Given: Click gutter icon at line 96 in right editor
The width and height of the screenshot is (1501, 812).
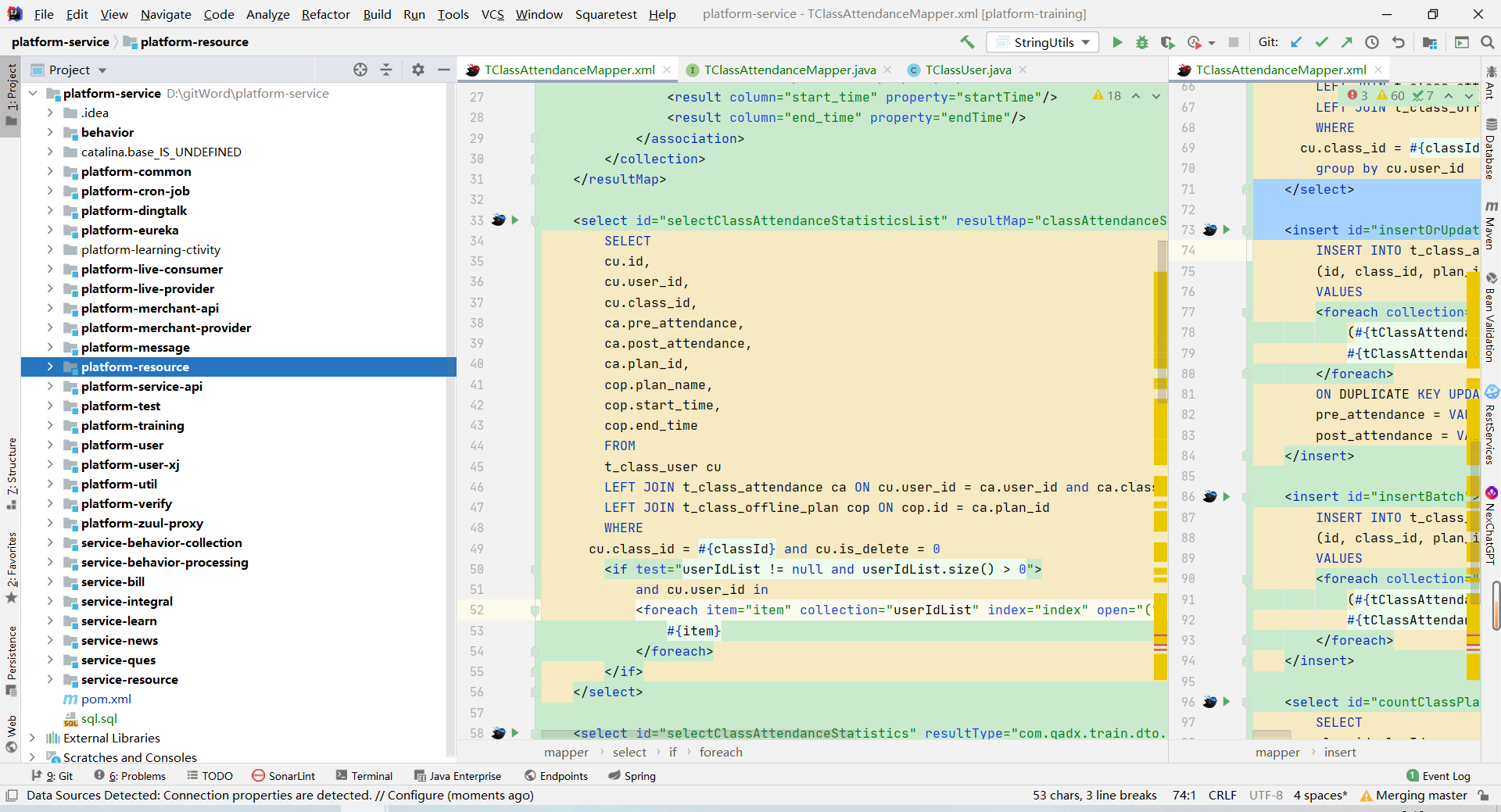Looking at the screenshot, I should [x=1210, y=702].
